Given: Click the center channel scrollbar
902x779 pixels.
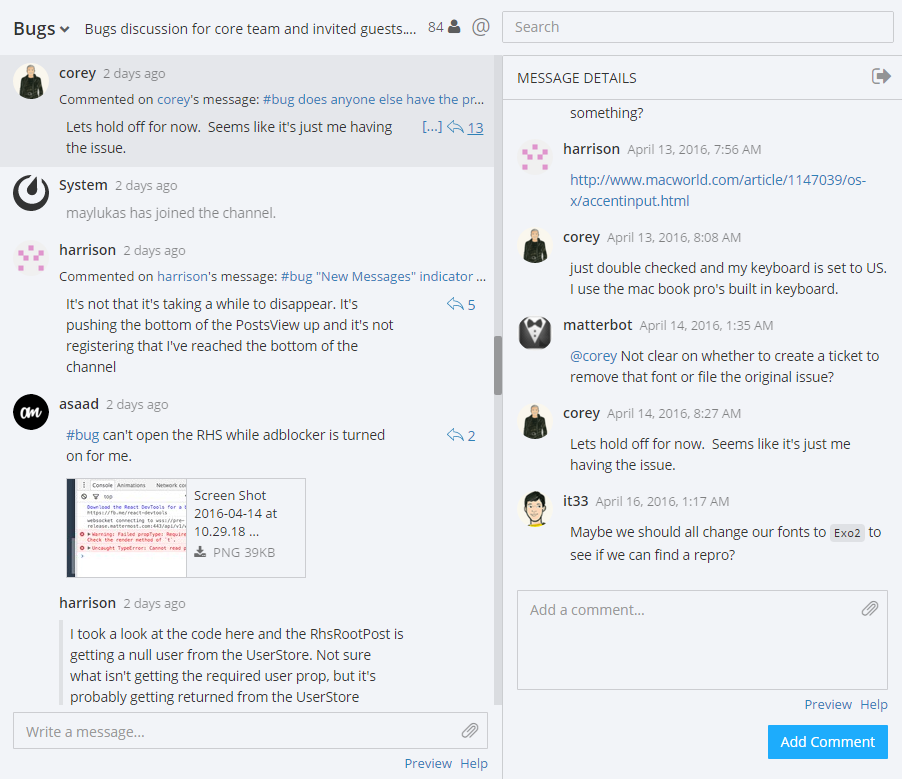Looking at the screenshot, I should tap(498, 365).
